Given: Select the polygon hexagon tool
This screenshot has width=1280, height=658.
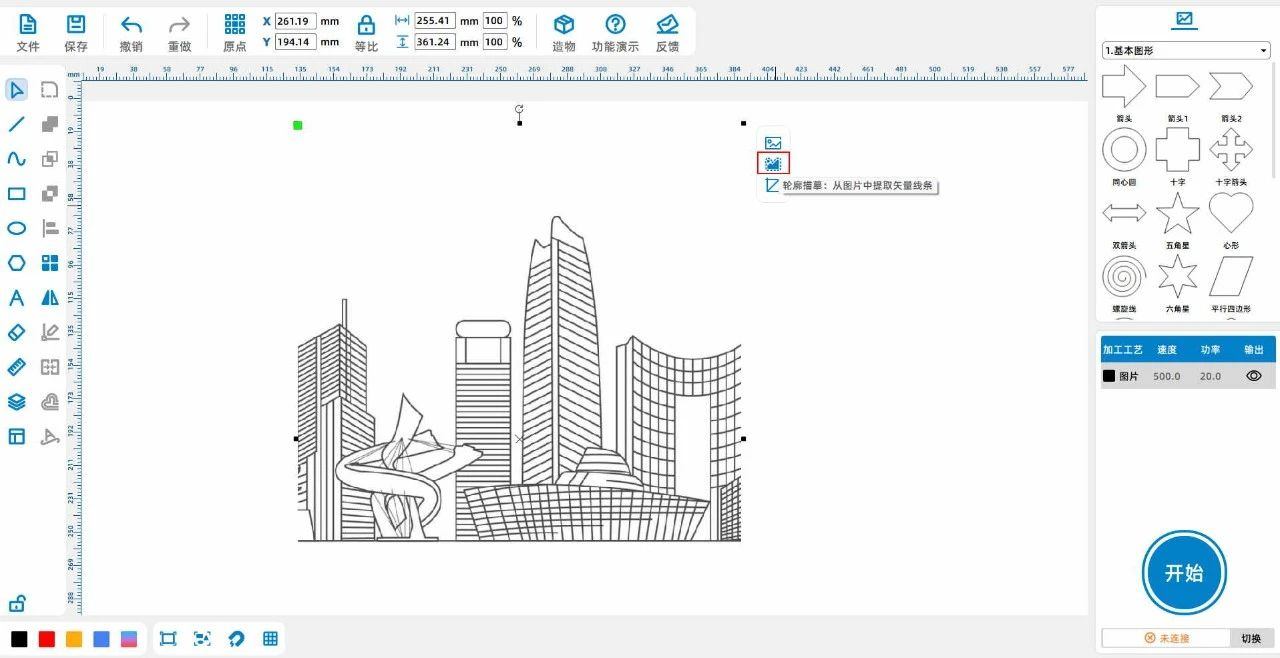Looking at the screenshot, I should tap(17, 263).
